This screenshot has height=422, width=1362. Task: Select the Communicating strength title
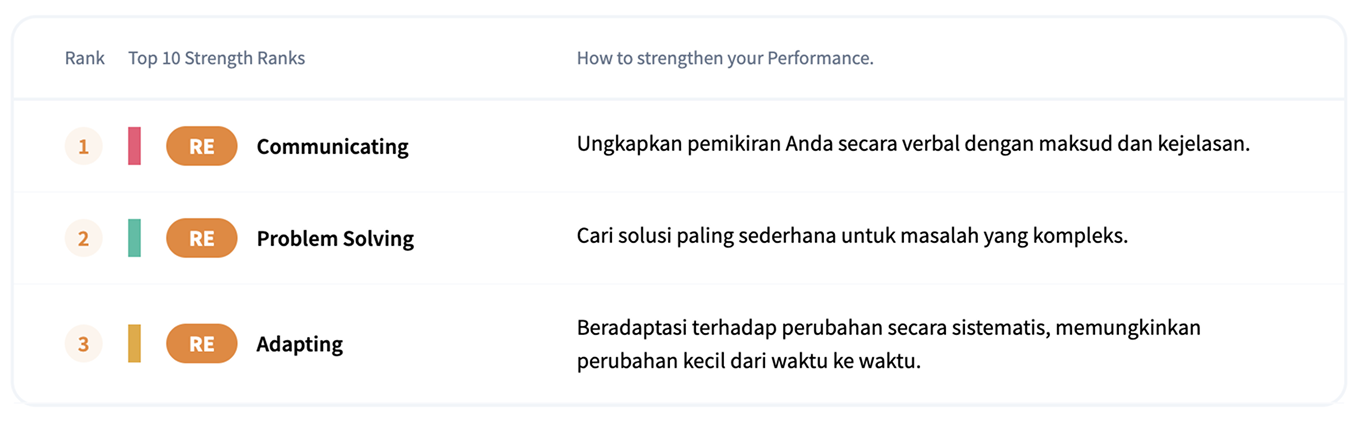tap(332, 146)
